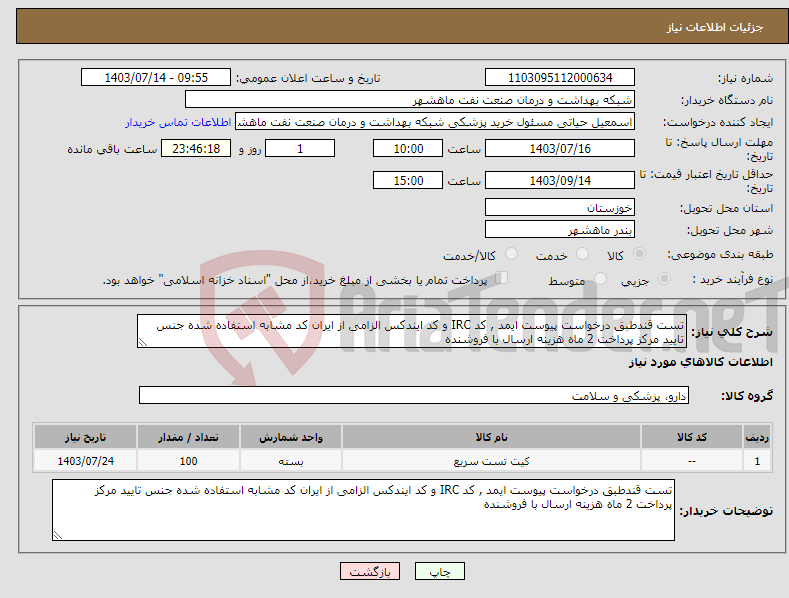Click the گروه کالا field دارو، پزشکی و سلامت
The height and width of the screenshot is (598, 789).
[414, 396]
